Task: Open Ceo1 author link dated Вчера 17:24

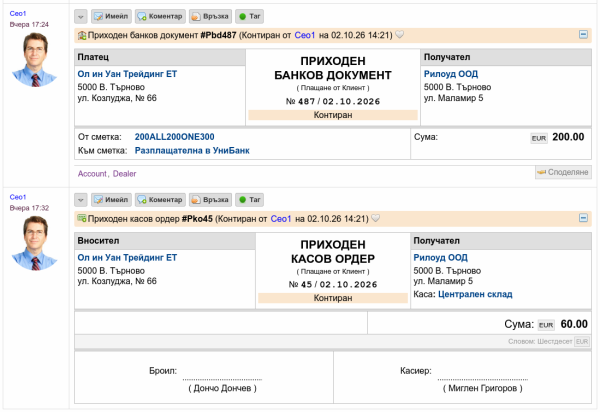Action: pos(18,13)
